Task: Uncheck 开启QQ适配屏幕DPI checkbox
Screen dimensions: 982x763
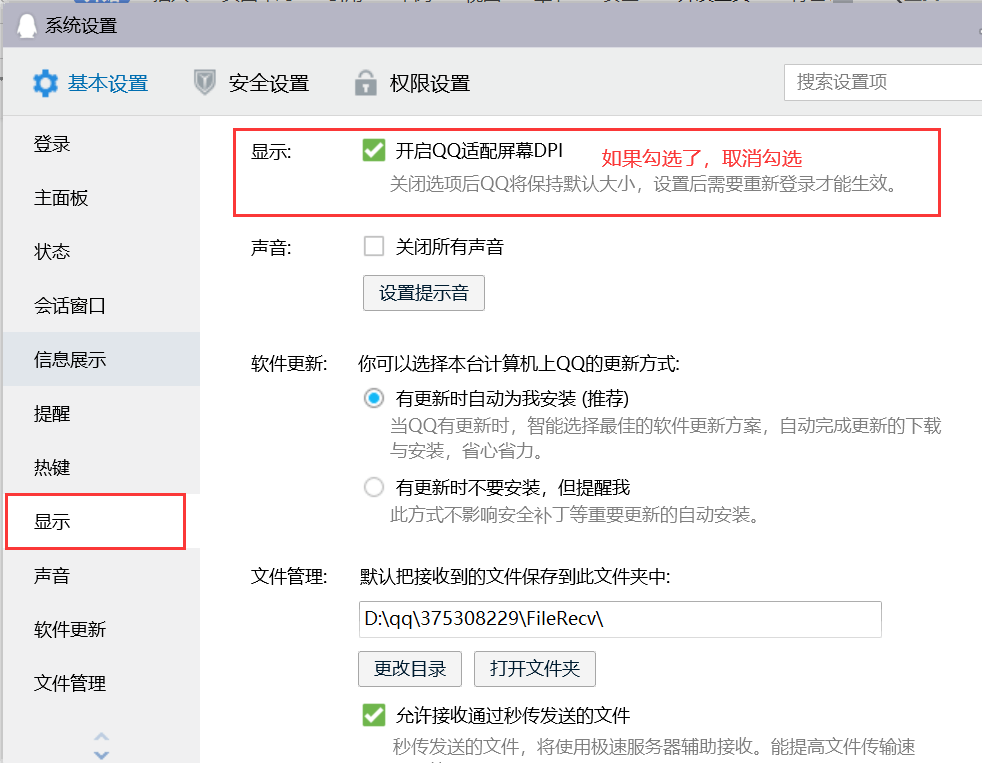Action: [x=374, y=150]
